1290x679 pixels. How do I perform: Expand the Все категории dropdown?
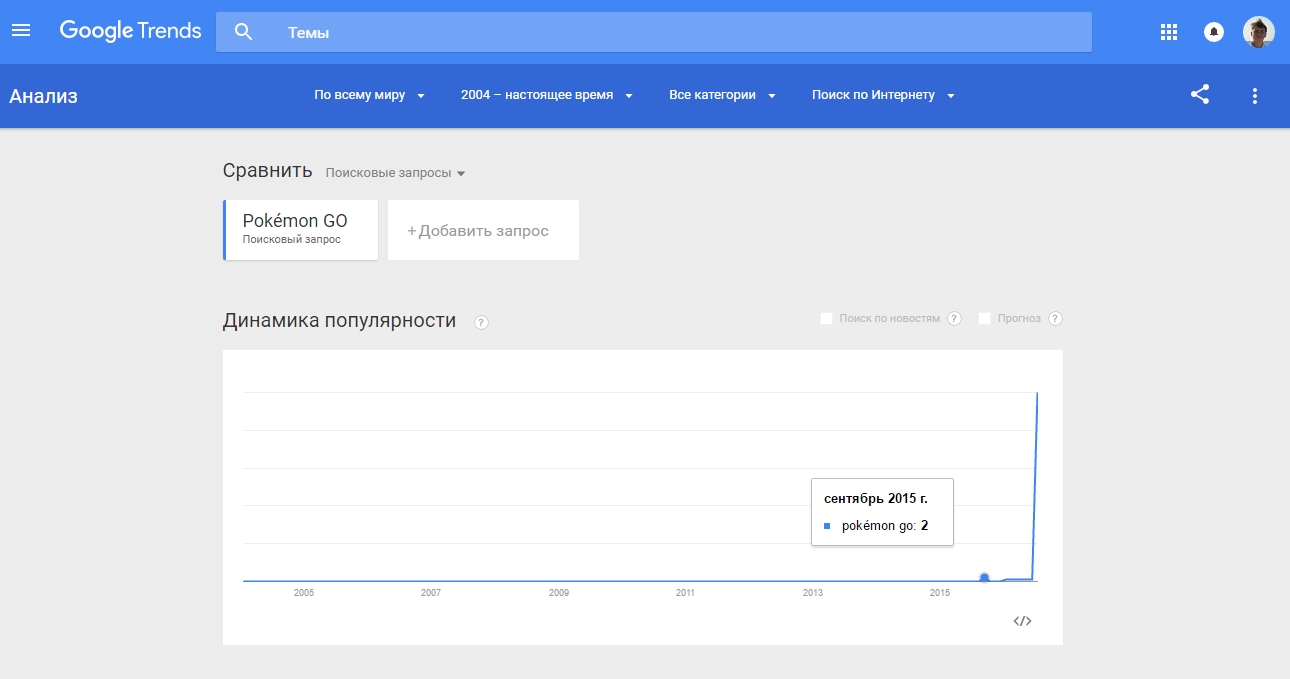pyautogui.click(x=723, y=95)
